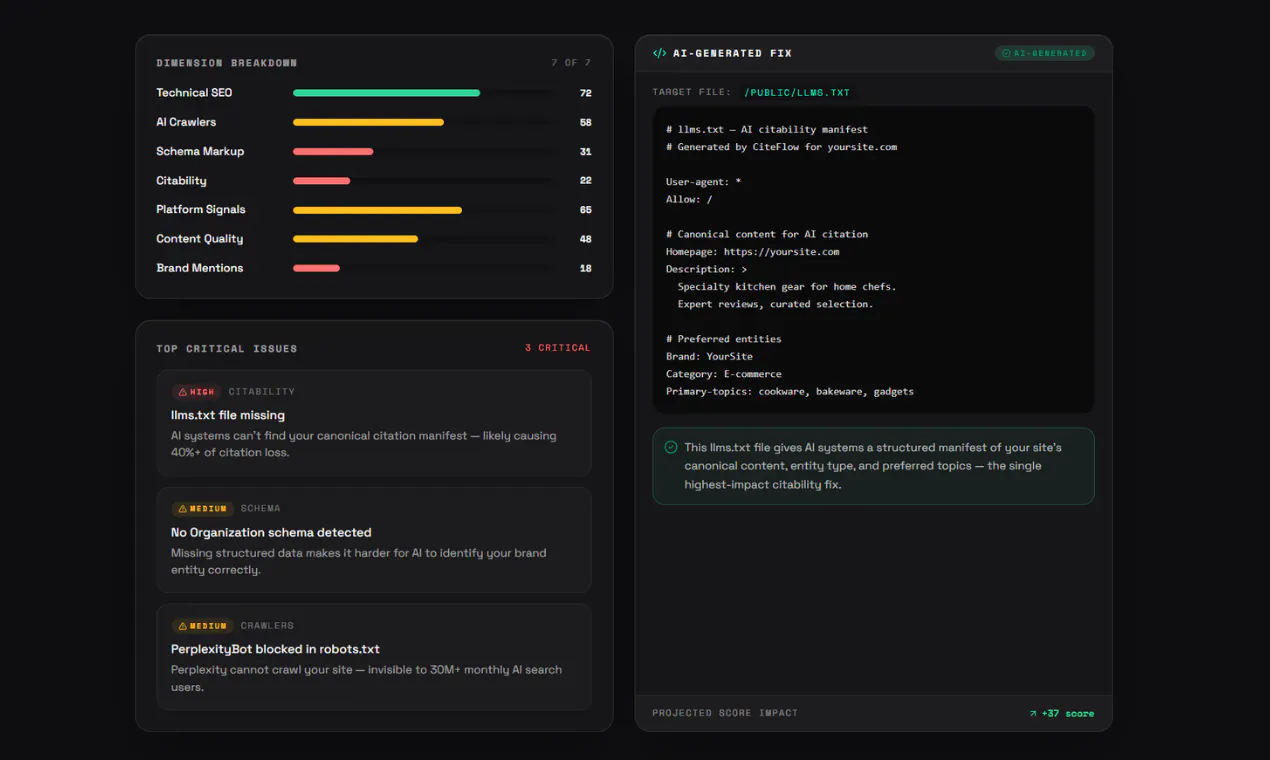
Task: Click the code line 'Homepage: https://yoursite.com'
Action: click(x=752, y=252)
